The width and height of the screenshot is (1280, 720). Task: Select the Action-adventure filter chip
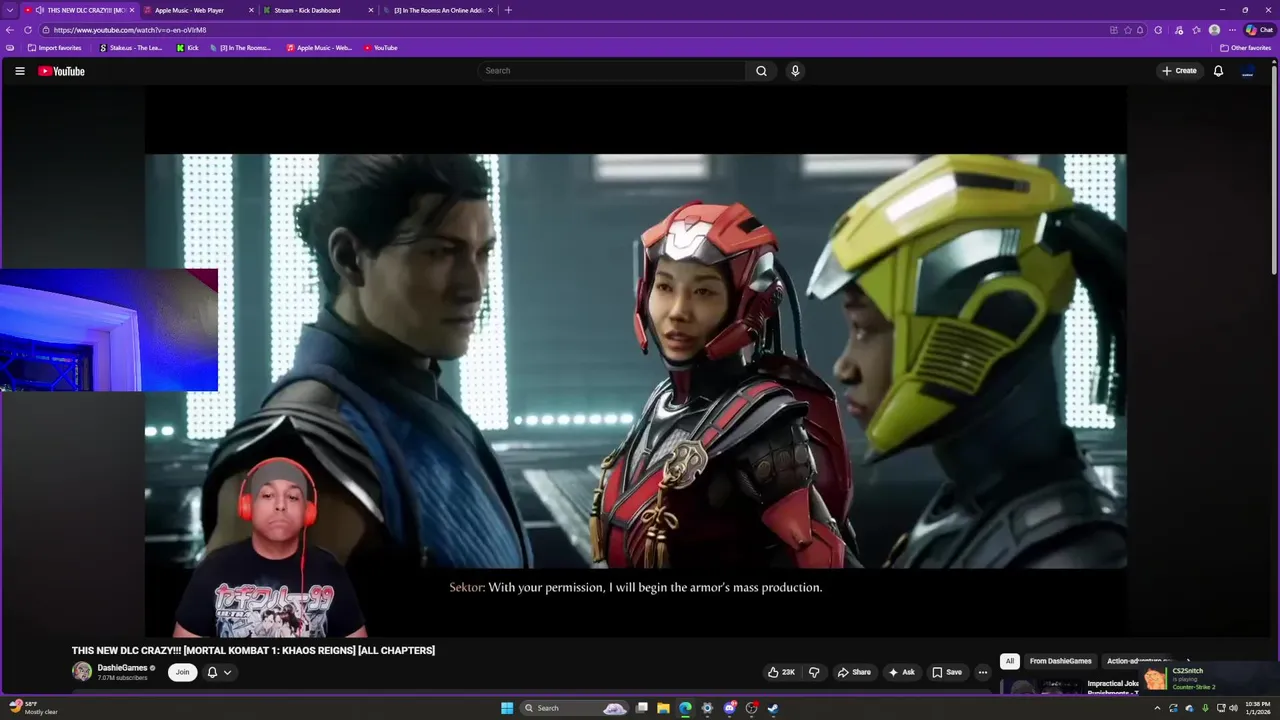[x=1139, y=661]
